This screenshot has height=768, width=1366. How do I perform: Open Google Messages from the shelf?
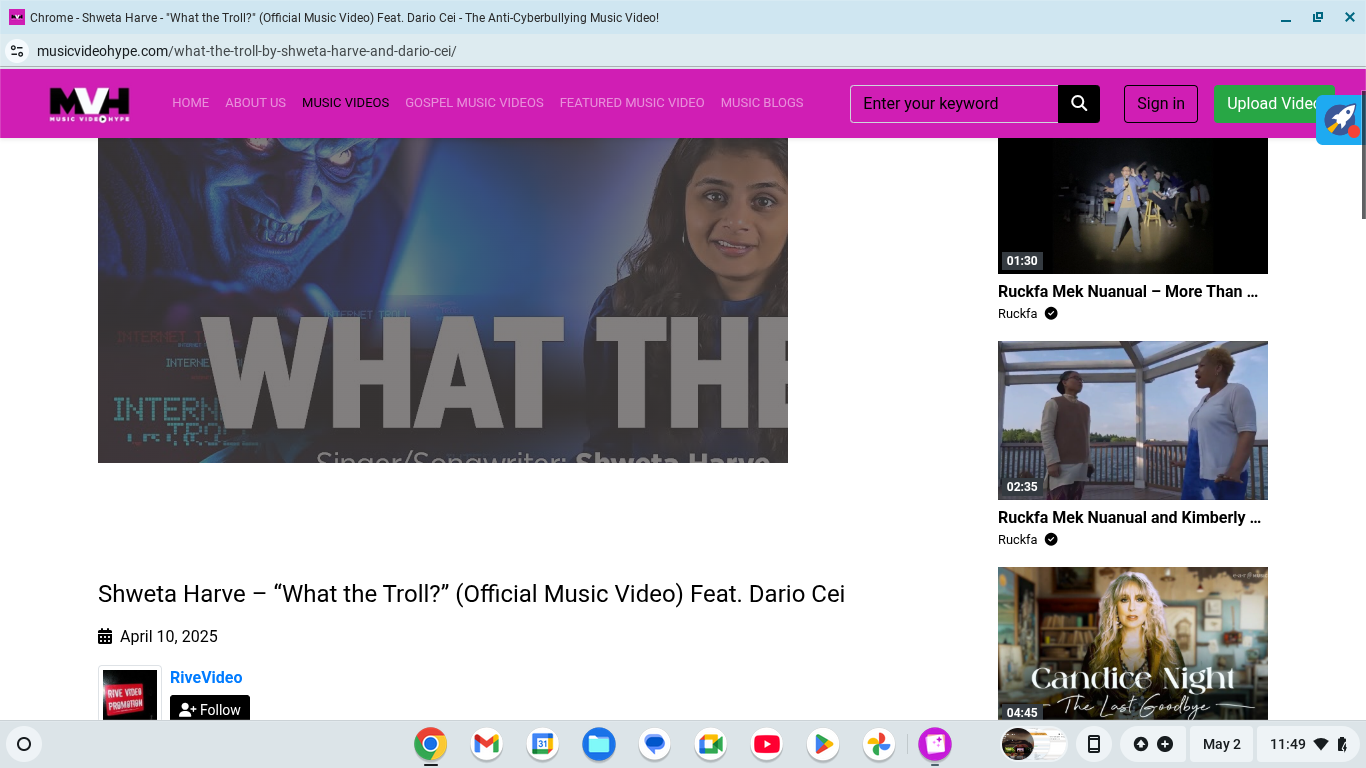[655, 744]
